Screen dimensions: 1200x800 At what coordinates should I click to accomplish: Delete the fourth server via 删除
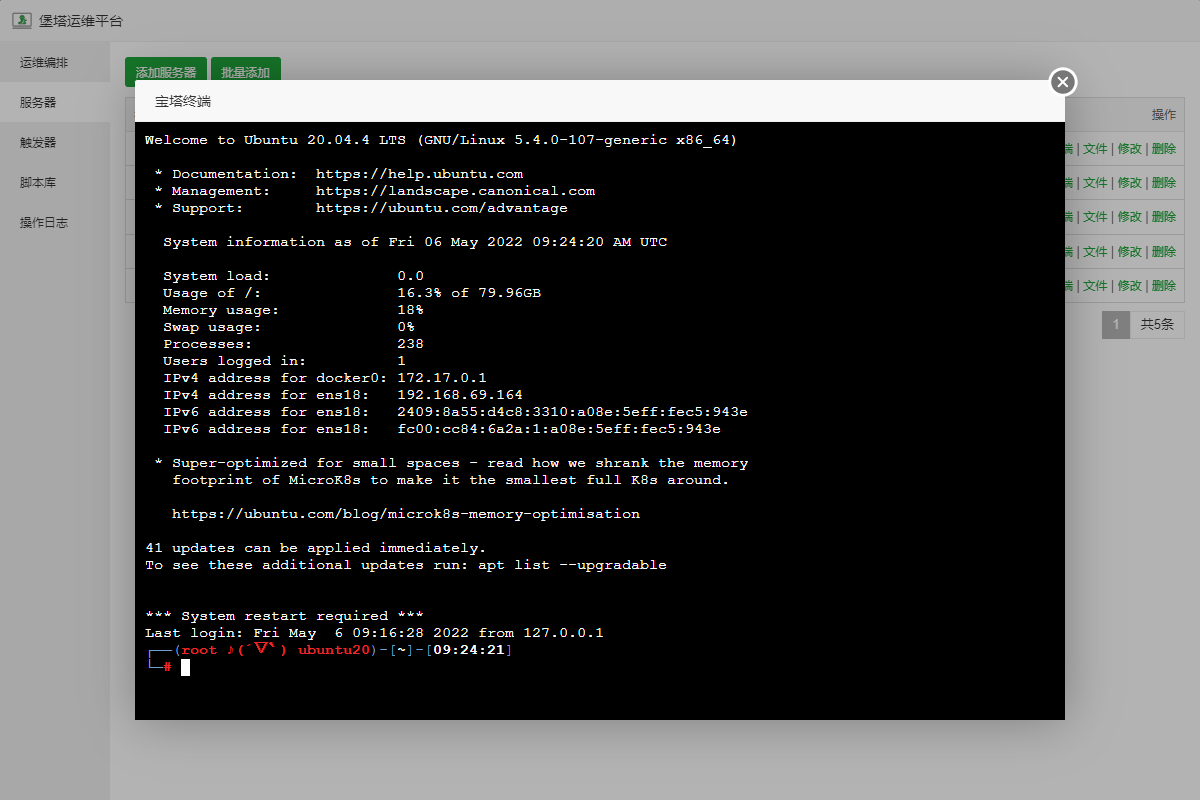(1163, 252)
